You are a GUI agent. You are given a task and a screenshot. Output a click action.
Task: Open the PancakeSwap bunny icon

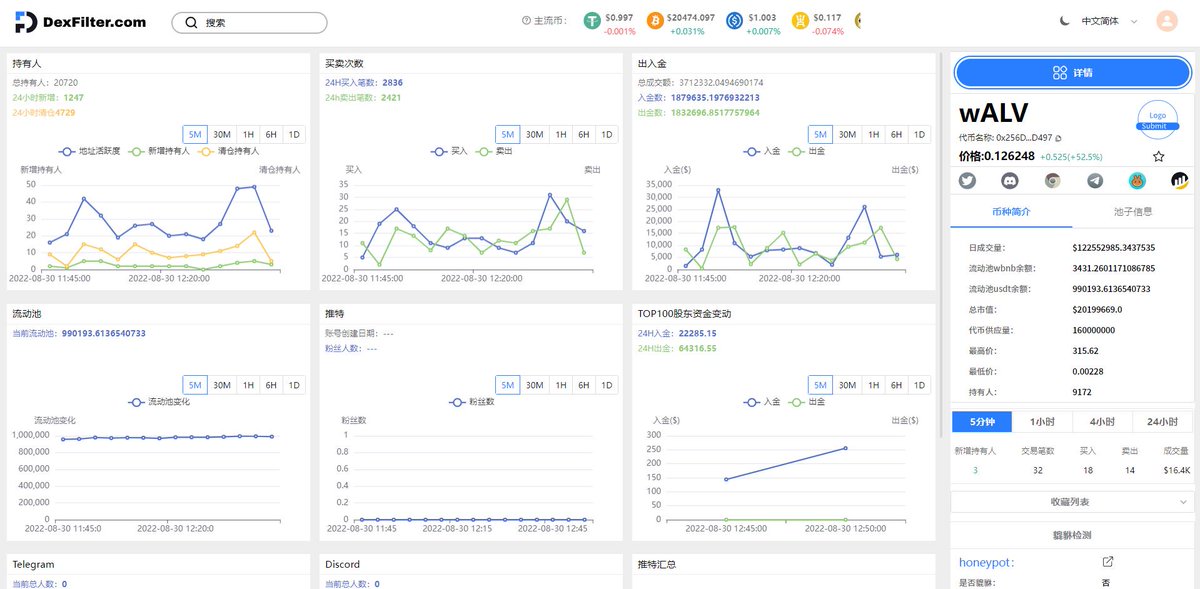[1137, 181]
